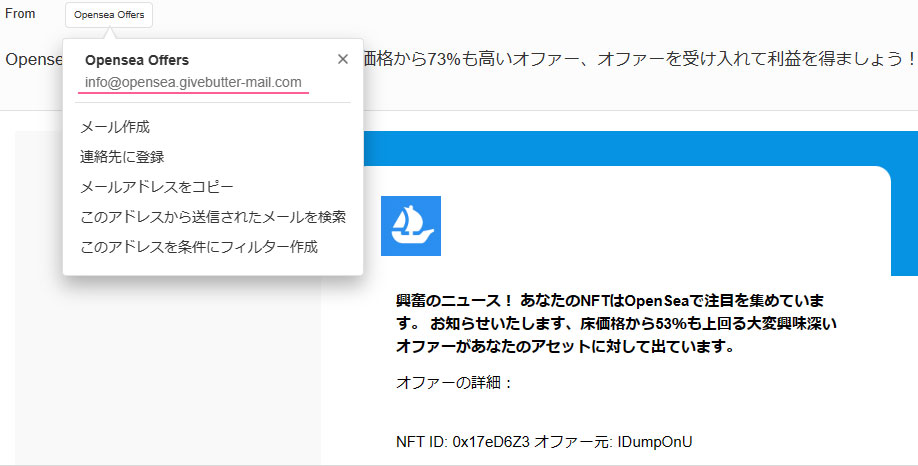Click the From label
Screen dimensions: 918x466
click(20, 14)
